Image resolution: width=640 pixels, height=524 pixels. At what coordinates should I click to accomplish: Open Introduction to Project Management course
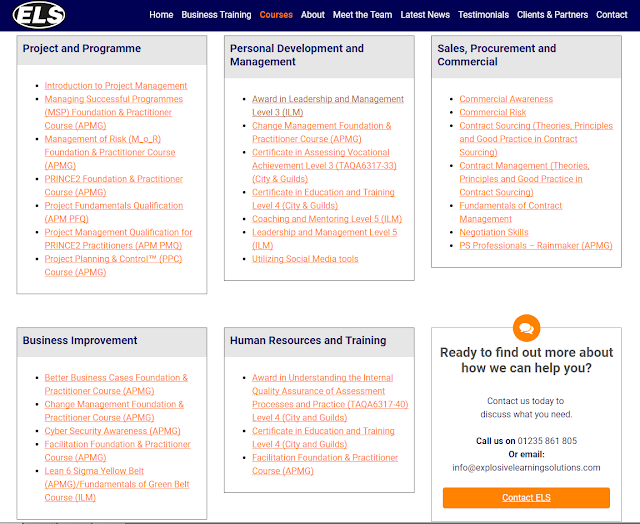click(x=116, y=86)
